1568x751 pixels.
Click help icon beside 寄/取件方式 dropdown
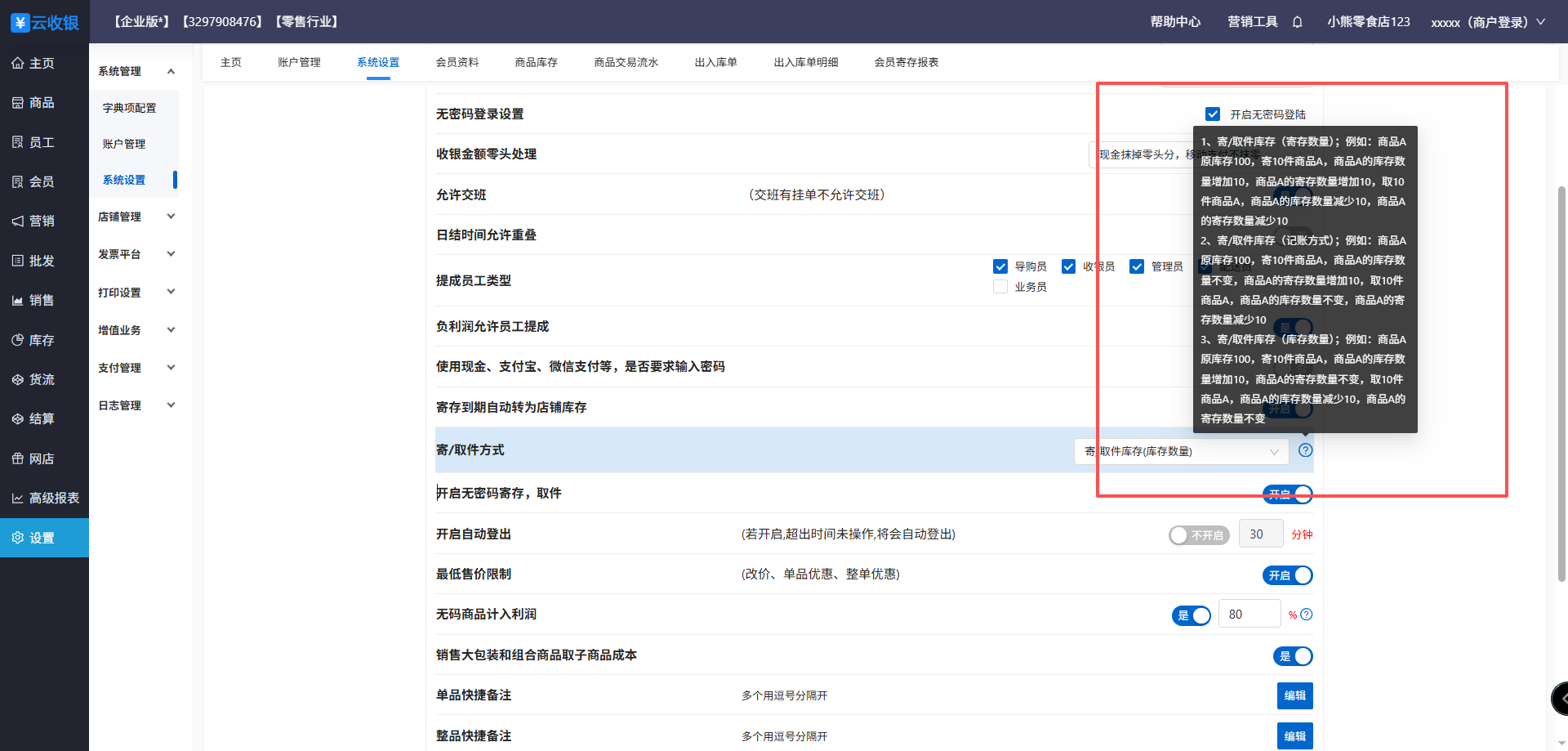click(x=1305, y=450)
